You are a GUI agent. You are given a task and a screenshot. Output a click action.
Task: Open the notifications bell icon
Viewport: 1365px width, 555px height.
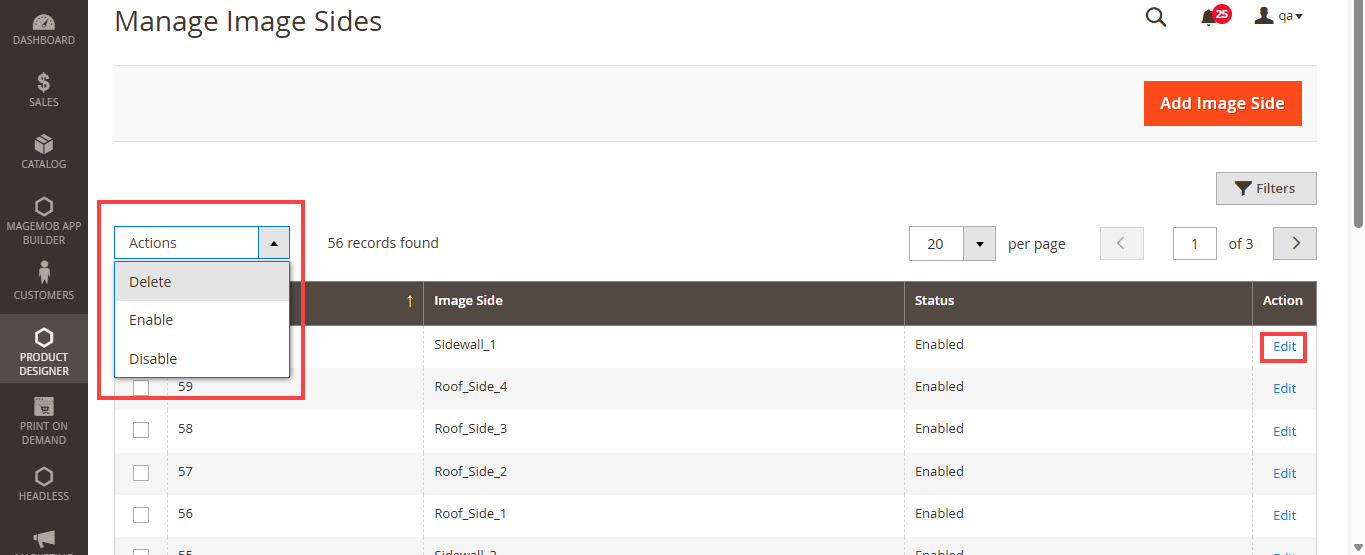[1209, 17]
